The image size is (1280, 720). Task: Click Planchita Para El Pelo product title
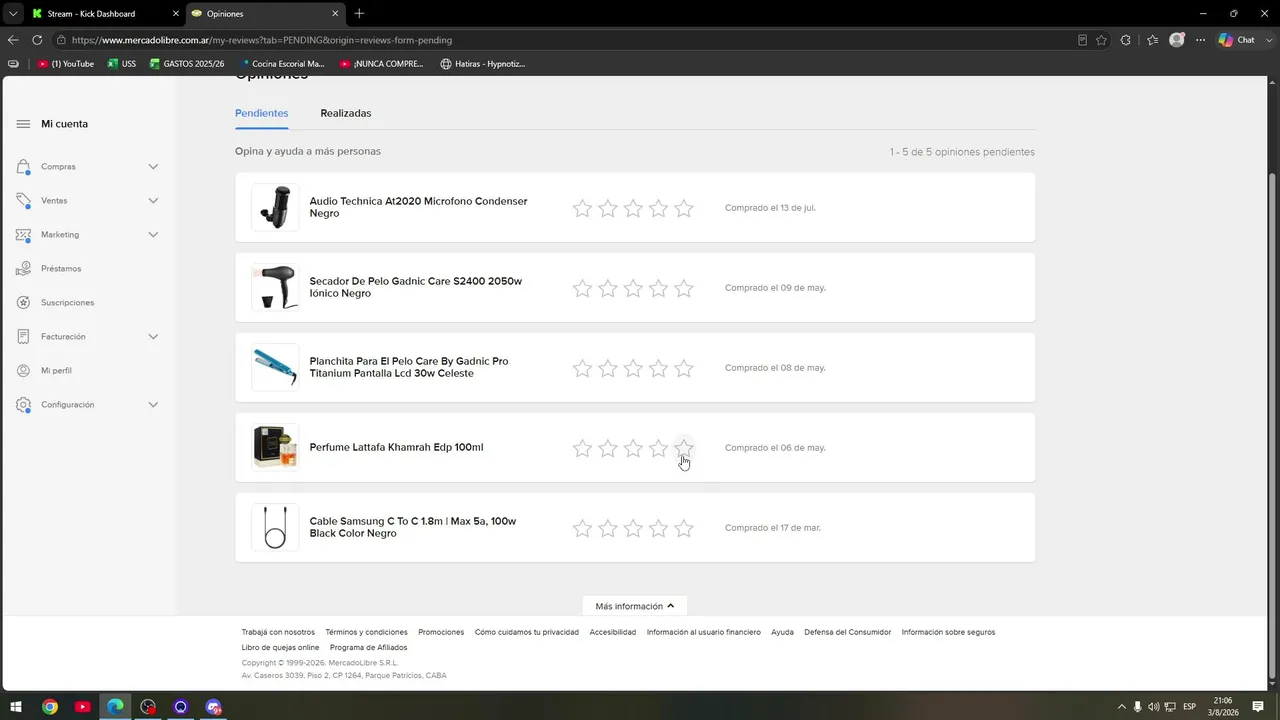pyautogui.click(x=409, y=367)
